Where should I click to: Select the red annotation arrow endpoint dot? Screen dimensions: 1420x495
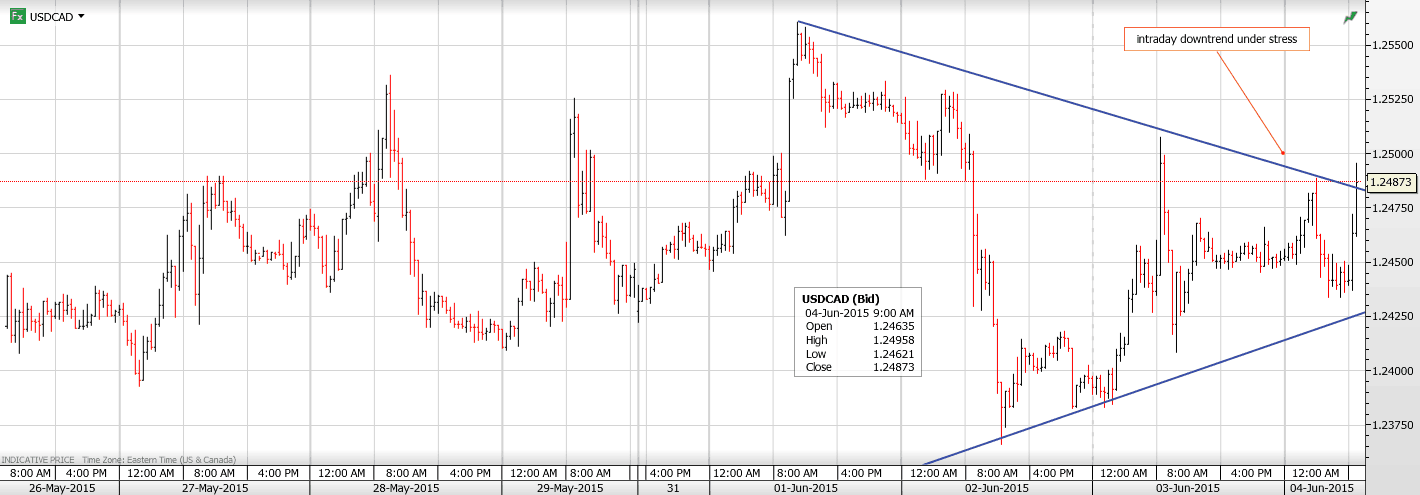[x=1283, y=153]
